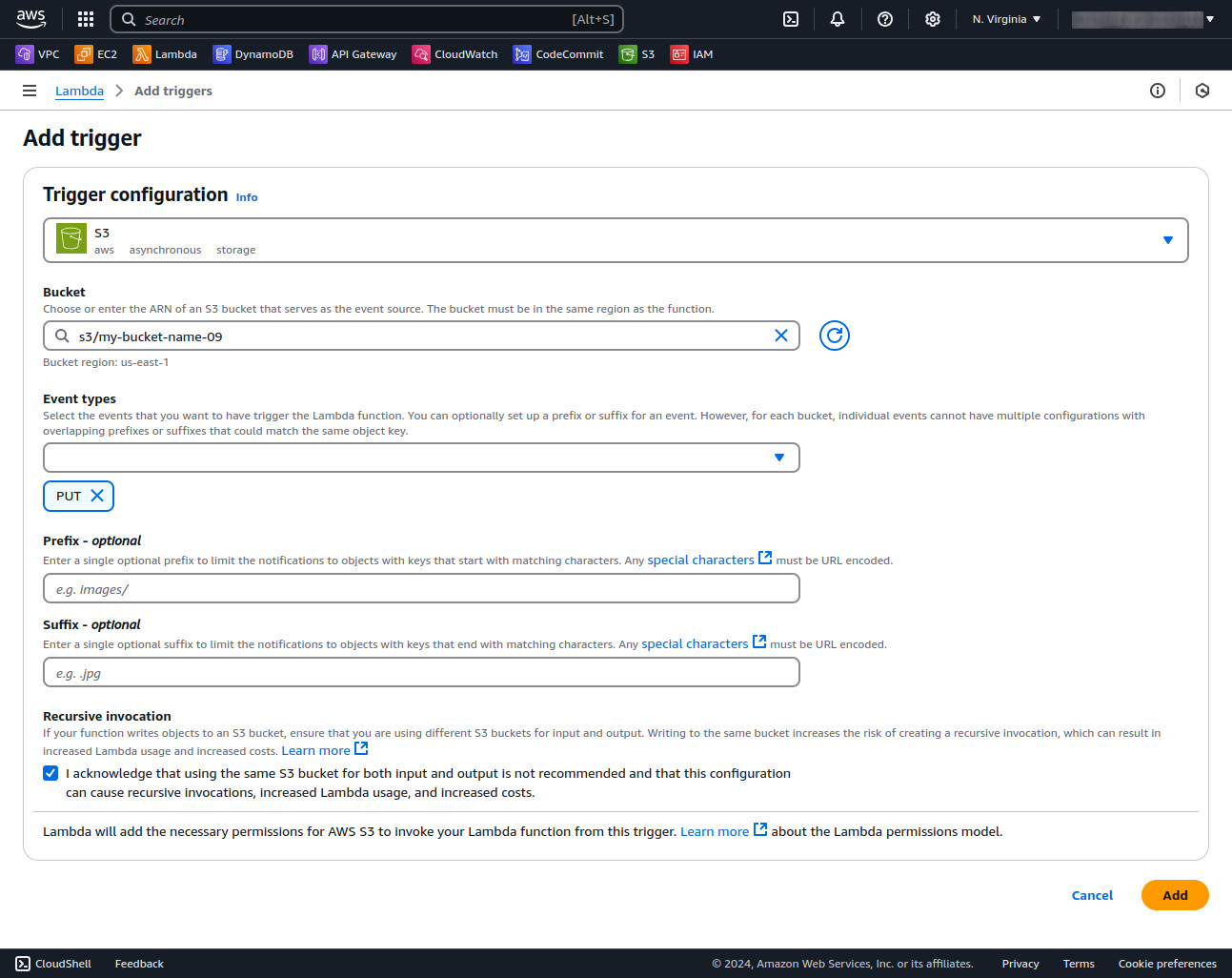Screen dimensions: 1232x978
Task: Open the Terms footer link
Action: (x=1079, y=964)
